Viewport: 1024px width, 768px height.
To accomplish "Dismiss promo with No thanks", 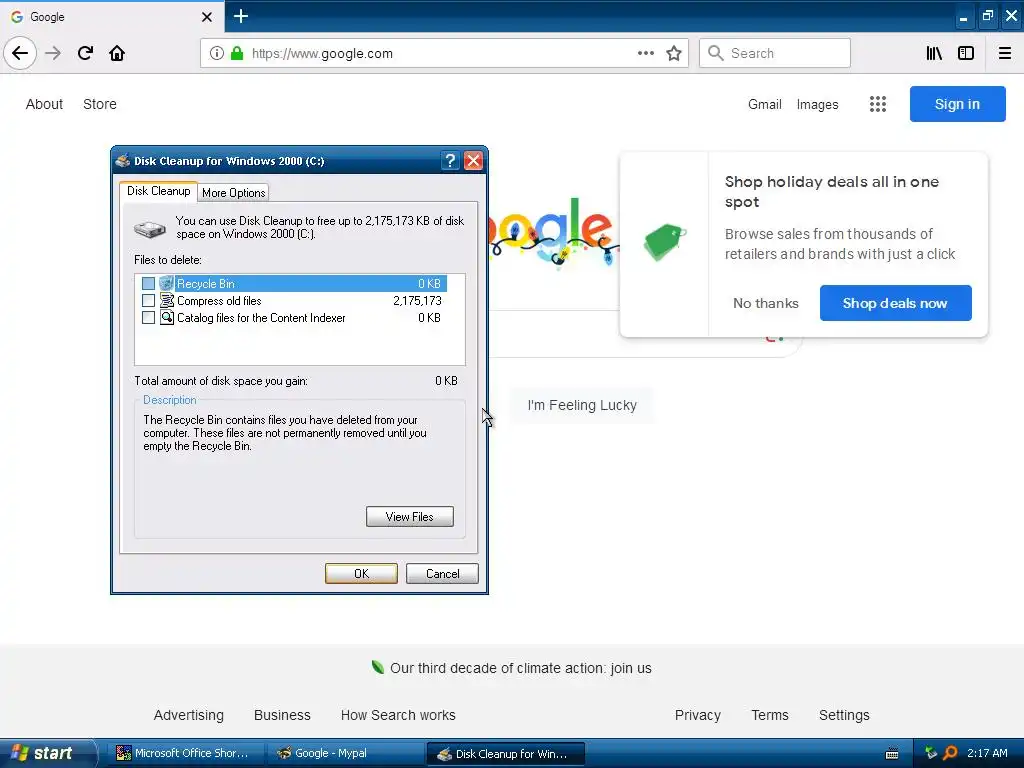I will (765, 303).
